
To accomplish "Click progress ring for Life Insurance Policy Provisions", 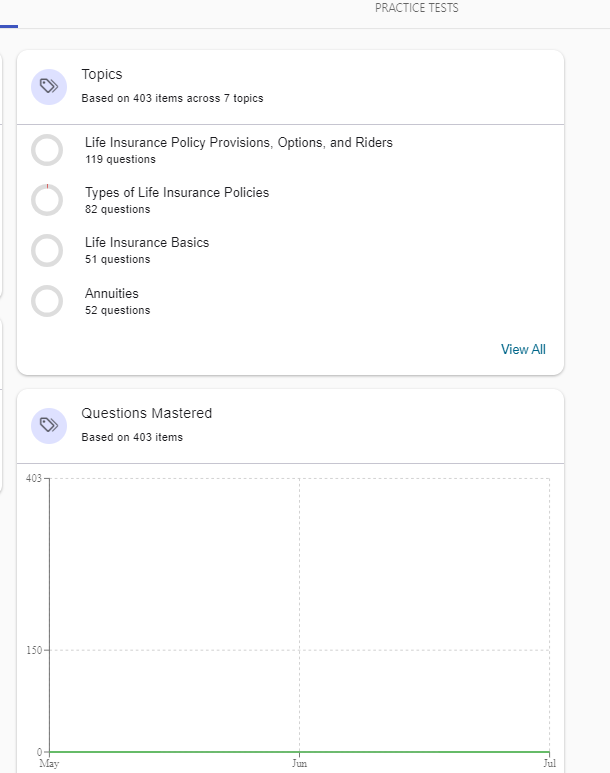I will pyautogui.click(x=47, y=150).
